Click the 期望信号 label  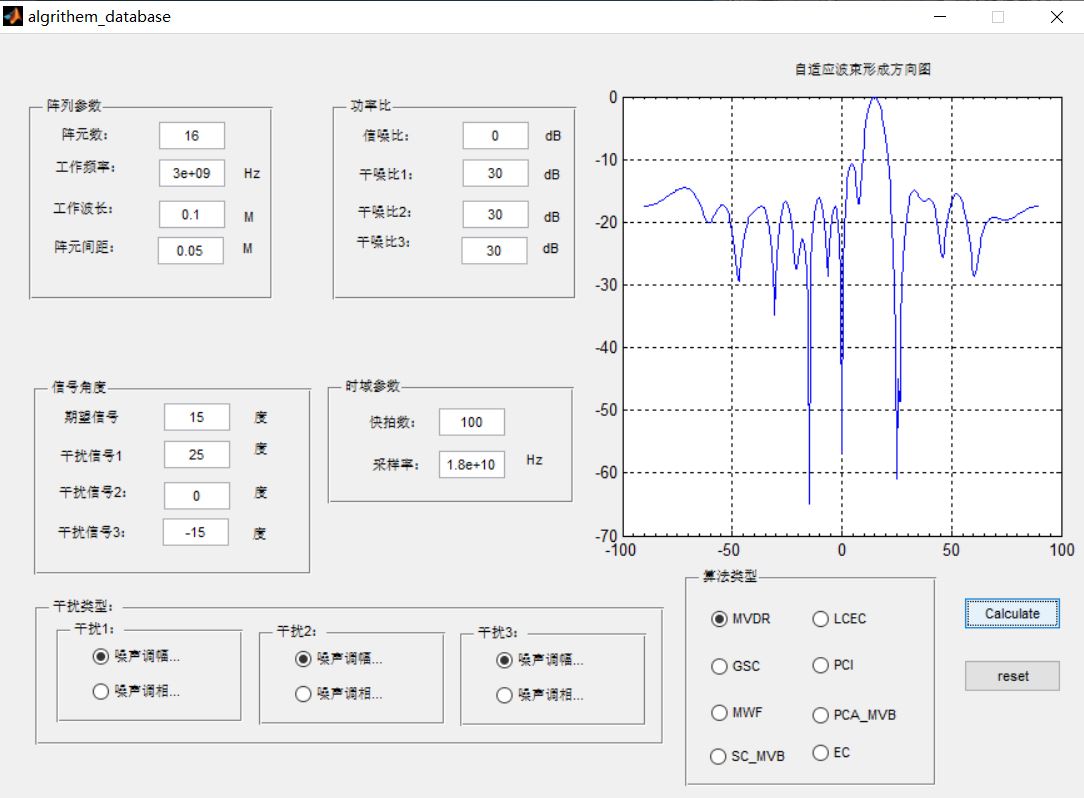pos(91,417)
